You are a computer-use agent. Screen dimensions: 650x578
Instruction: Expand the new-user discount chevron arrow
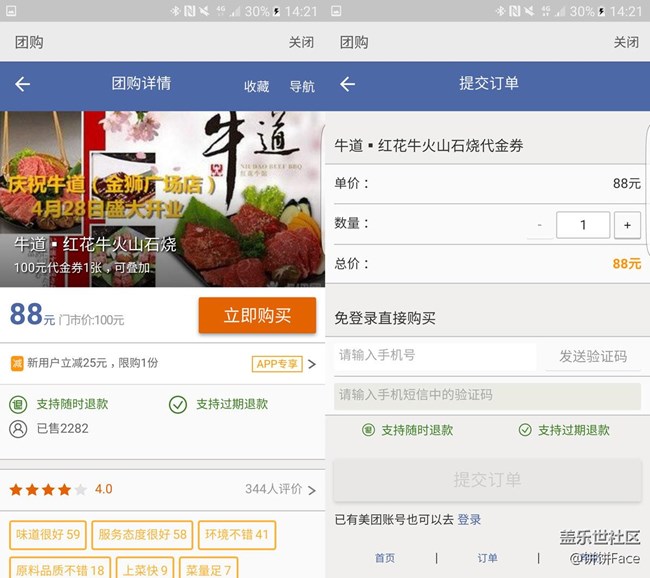pyautogui.click(x=311, y=364)
